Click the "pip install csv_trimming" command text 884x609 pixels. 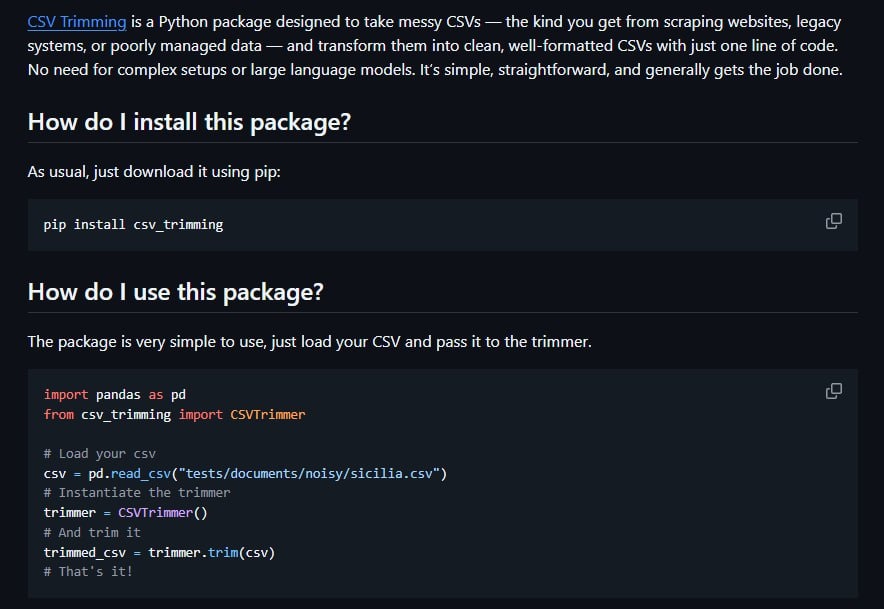[x=133, y=224]
